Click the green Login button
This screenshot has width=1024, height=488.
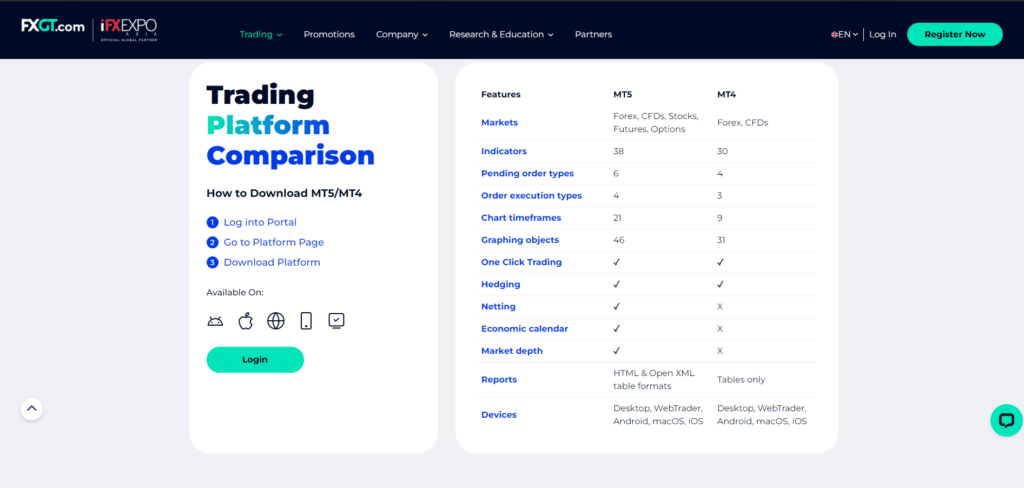[x=255, y=359]
